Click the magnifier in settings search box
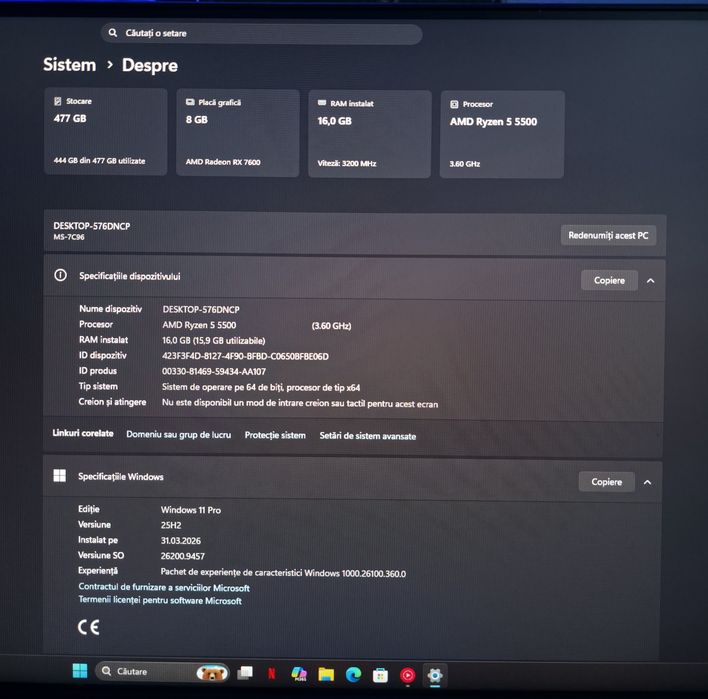The width and height of the screenshot is (708, 699). pos(113,33)
